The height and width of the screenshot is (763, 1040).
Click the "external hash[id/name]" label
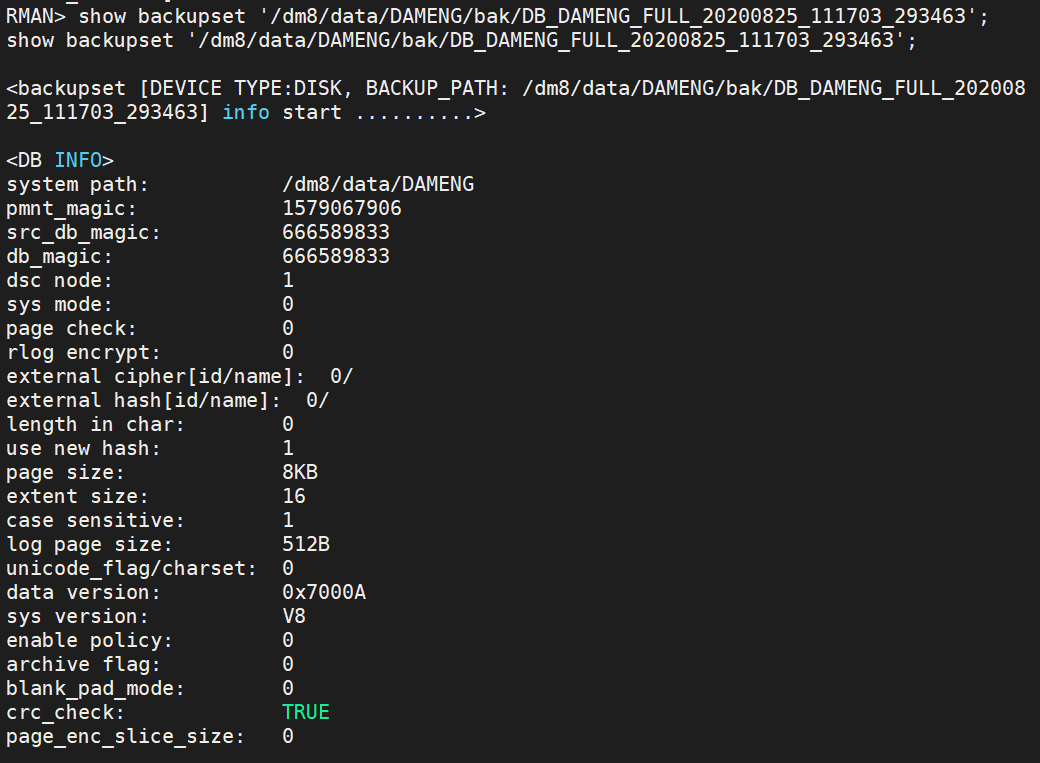[x=143, y=400]
